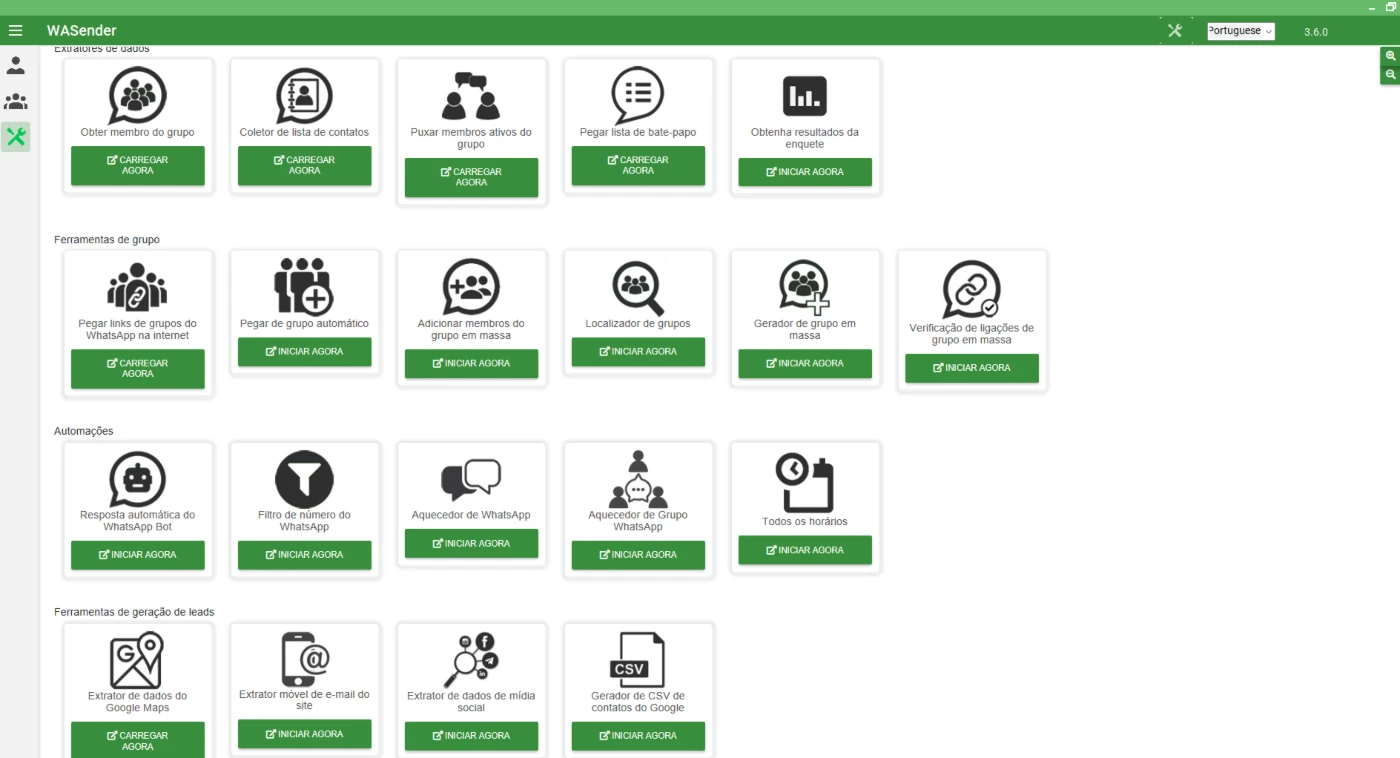Image resolution: width=1400 pixels, height=758 pixels.
Task: Click Iniciar Agora for Gerador de CSV
Action: (638, 736)
